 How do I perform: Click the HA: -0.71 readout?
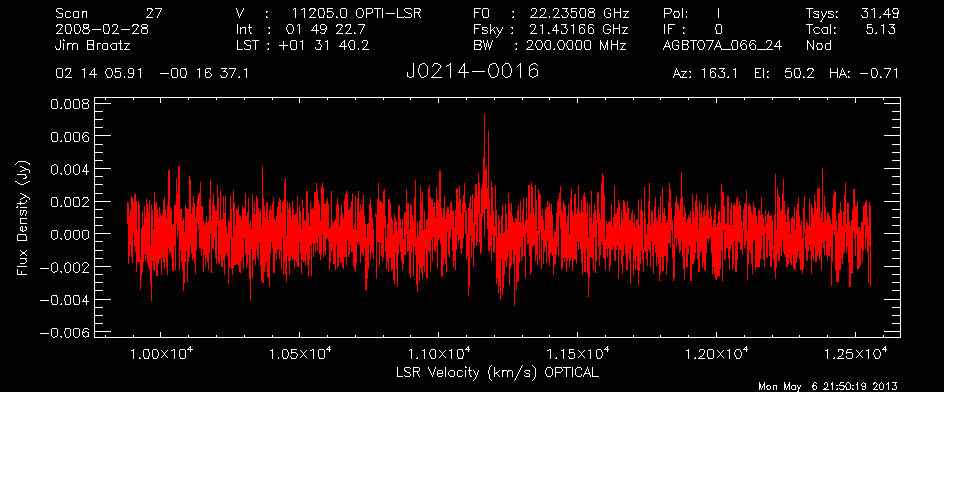tap(864, 74)
